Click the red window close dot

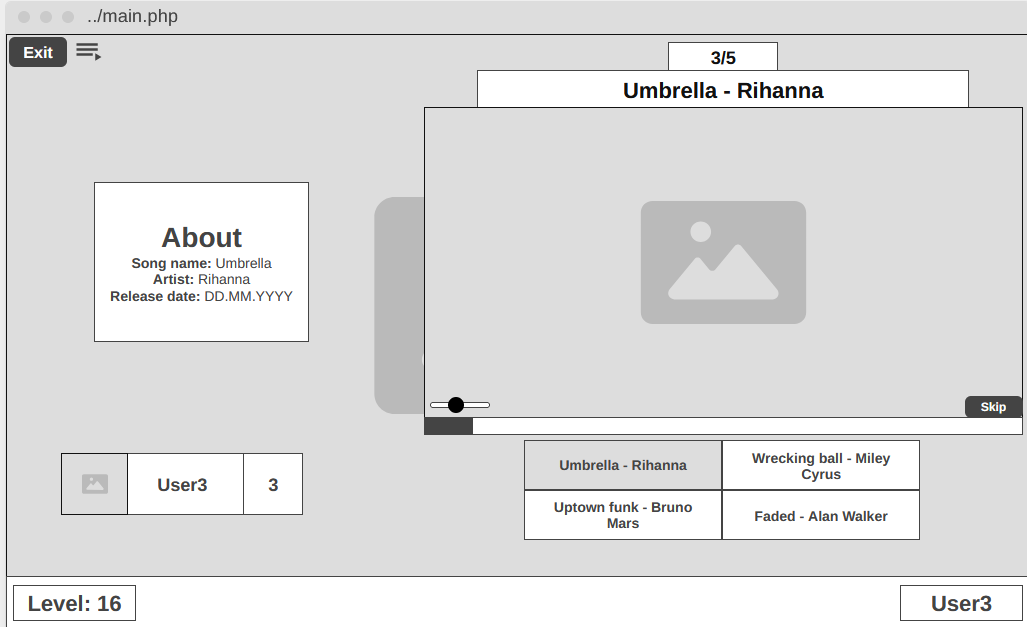pyautogui.click(x=24, y=17)
